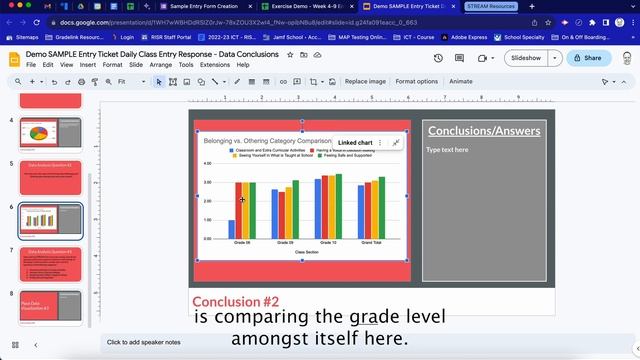The width and height of the screenshot is (640, 360).
Task: Open border color pencil tool
Action: [237, 82]
